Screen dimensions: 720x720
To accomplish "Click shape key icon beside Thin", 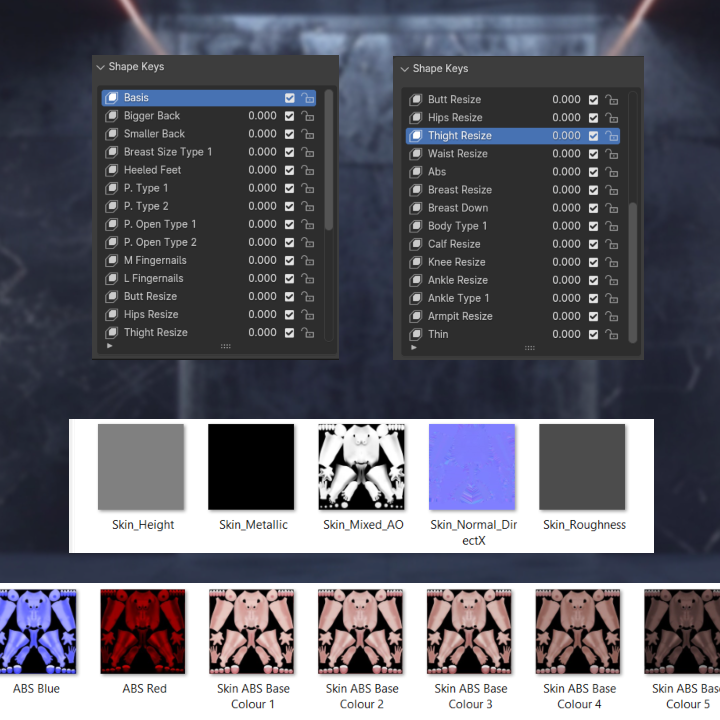I will pyautogui.click(x=416, y=334).
